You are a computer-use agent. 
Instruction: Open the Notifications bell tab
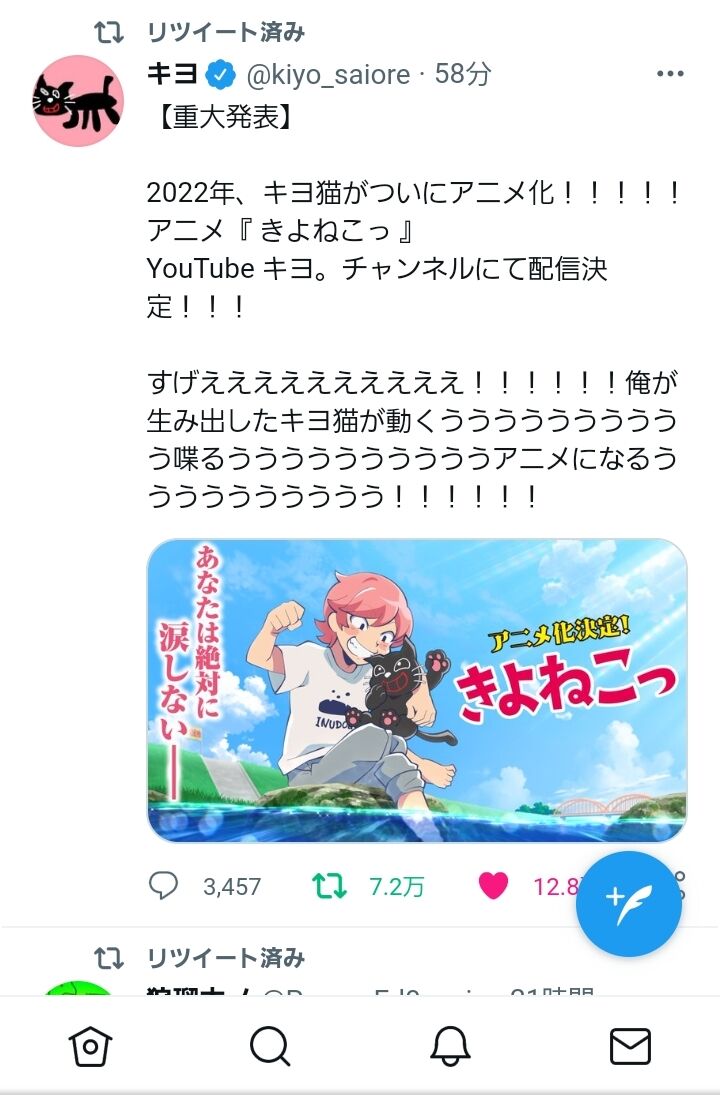[450, 1045]
